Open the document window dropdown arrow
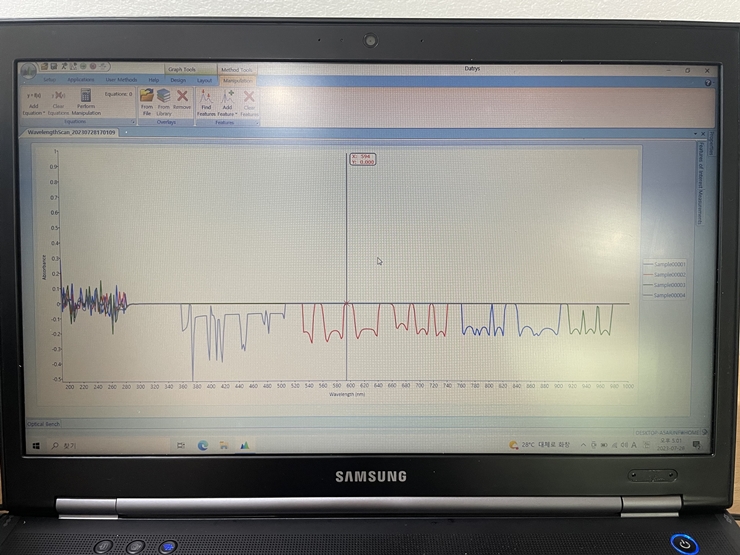This screenshot has width=740, height=555. pos(695,133)
